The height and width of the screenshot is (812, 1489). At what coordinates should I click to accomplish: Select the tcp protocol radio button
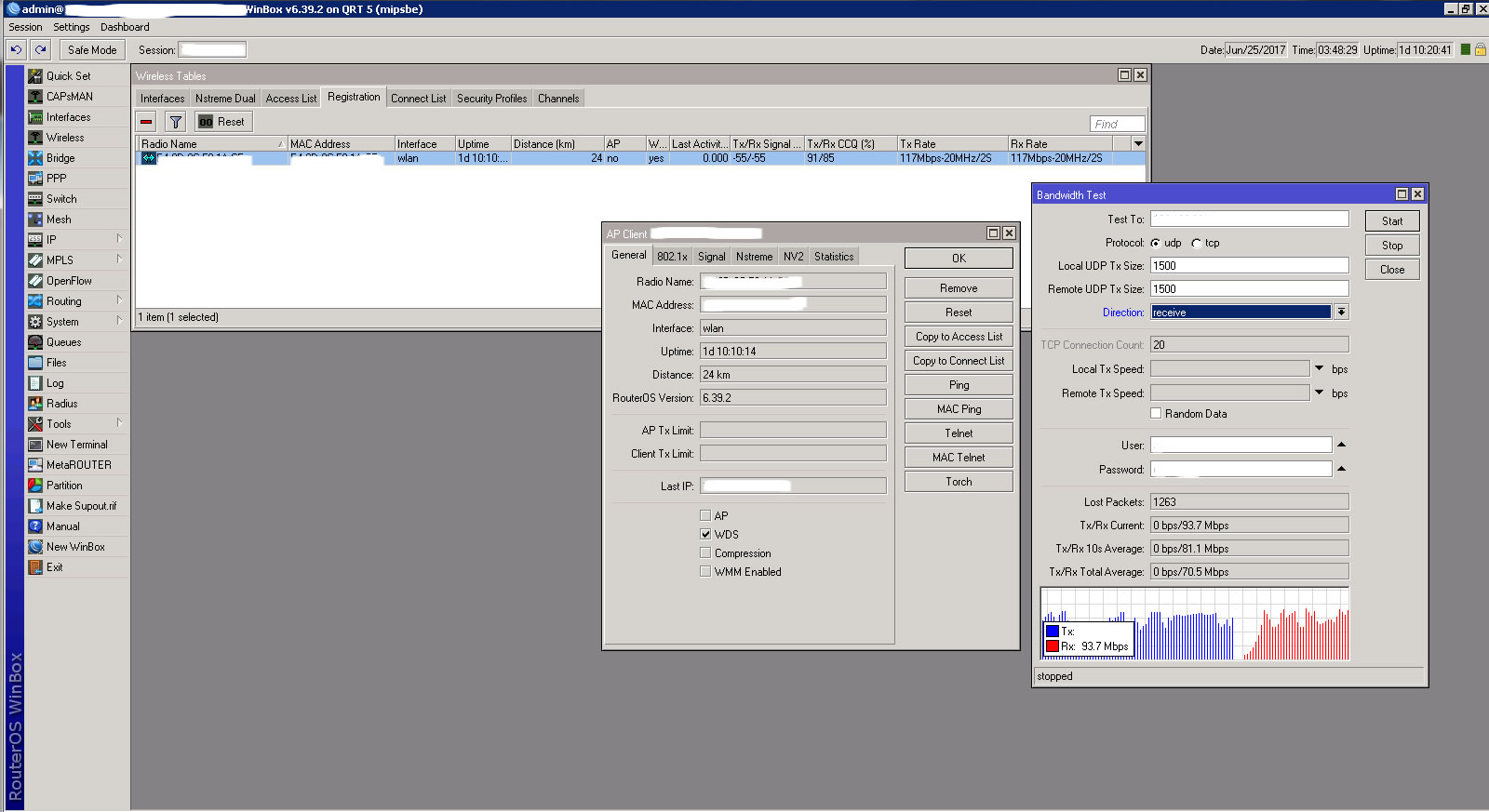pos(1197,244)
